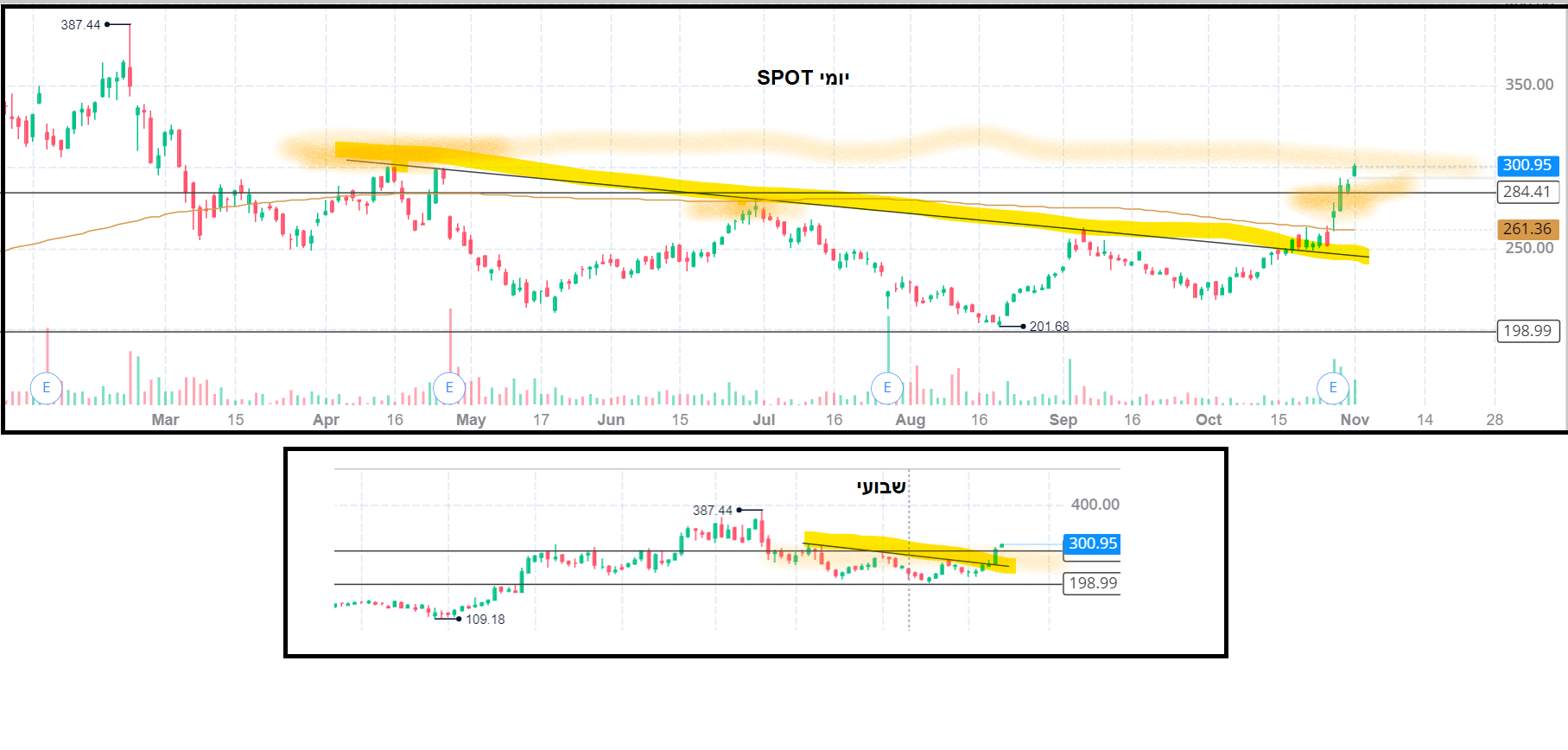The width and height of the screenshot is (1568, 750).
Task: Click the 250.00 price axis value
Action: (x=1529, y=248)
